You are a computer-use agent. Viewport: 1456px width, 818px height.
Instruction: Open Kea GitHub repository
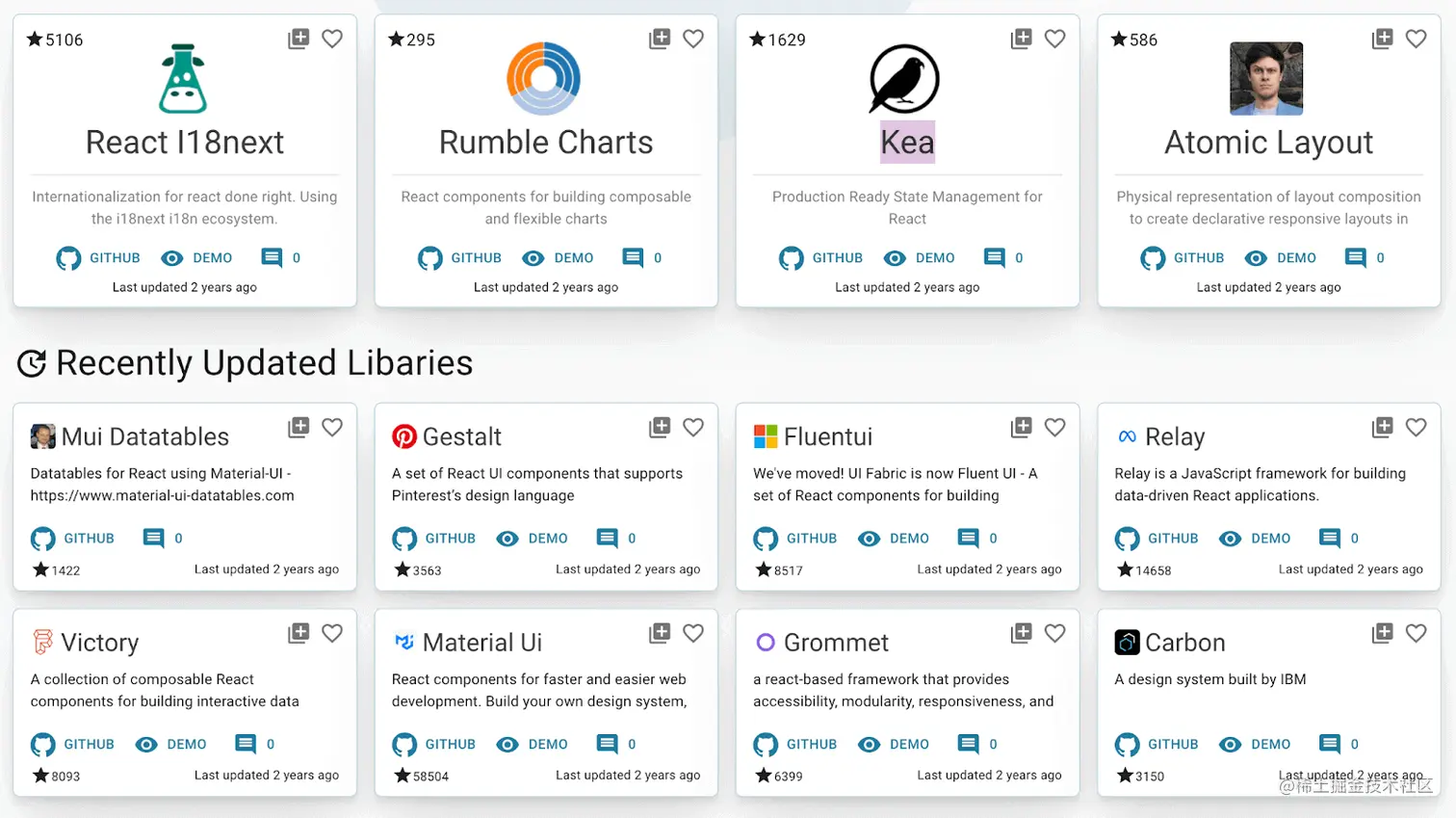pyautogui.click(x=820, y=258)
